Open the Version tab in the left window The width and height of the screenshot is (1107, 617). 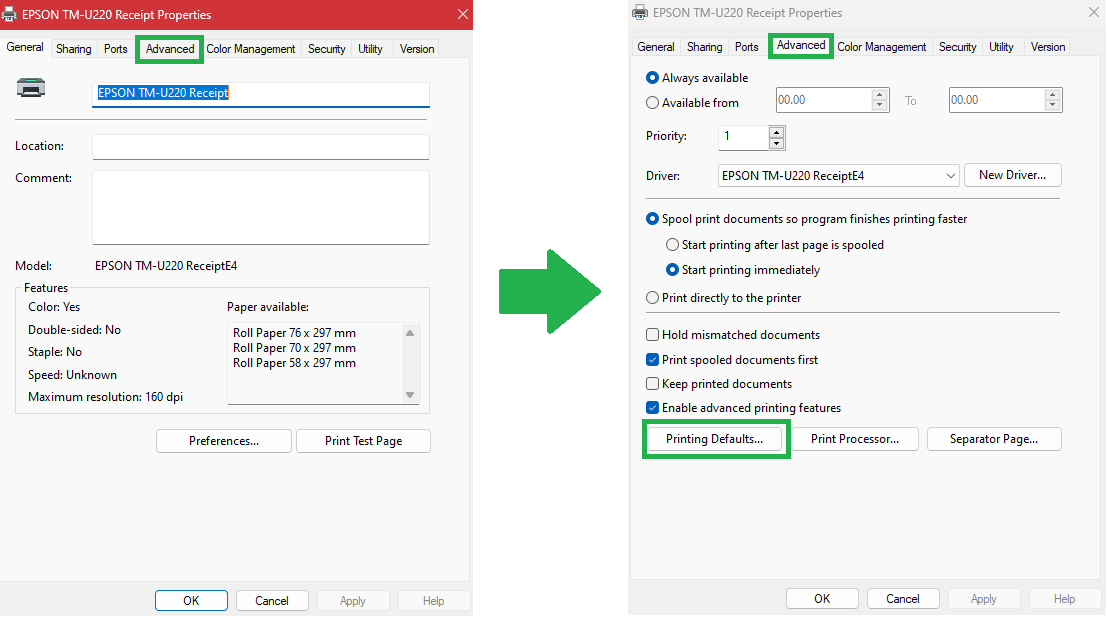[x=417, y=49]
